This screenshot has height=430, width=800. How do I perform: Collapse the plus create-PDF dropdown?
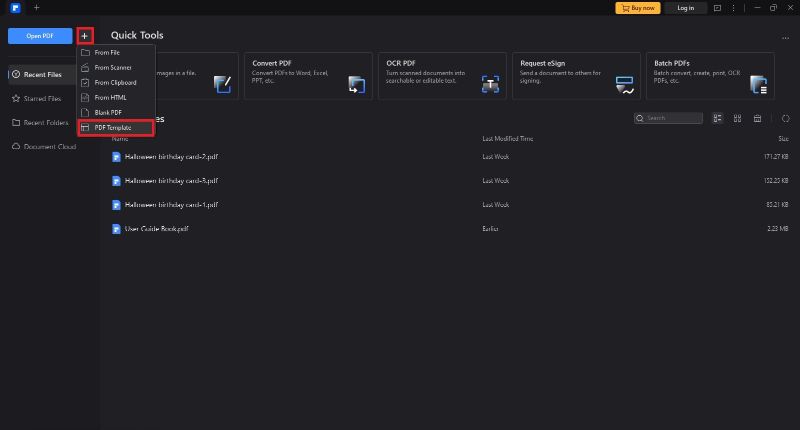85,36
